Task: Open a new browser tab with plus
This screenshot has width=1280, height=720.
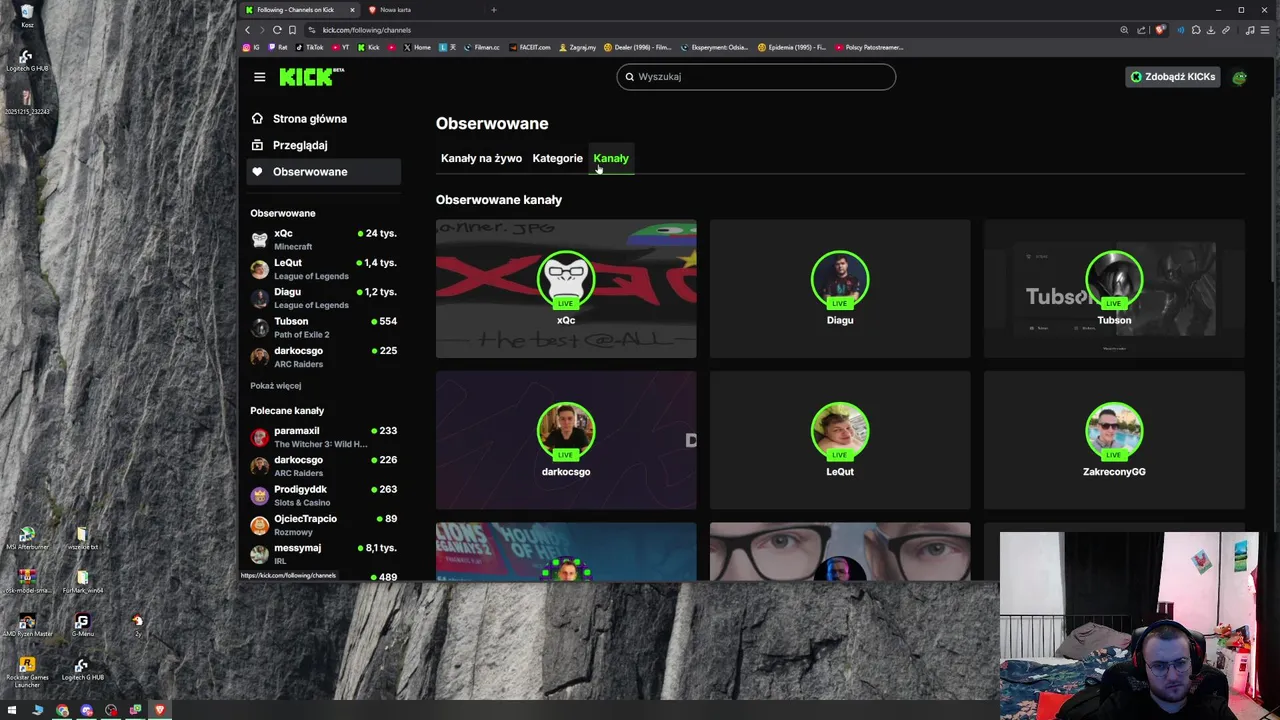Action: pos(493,10)
